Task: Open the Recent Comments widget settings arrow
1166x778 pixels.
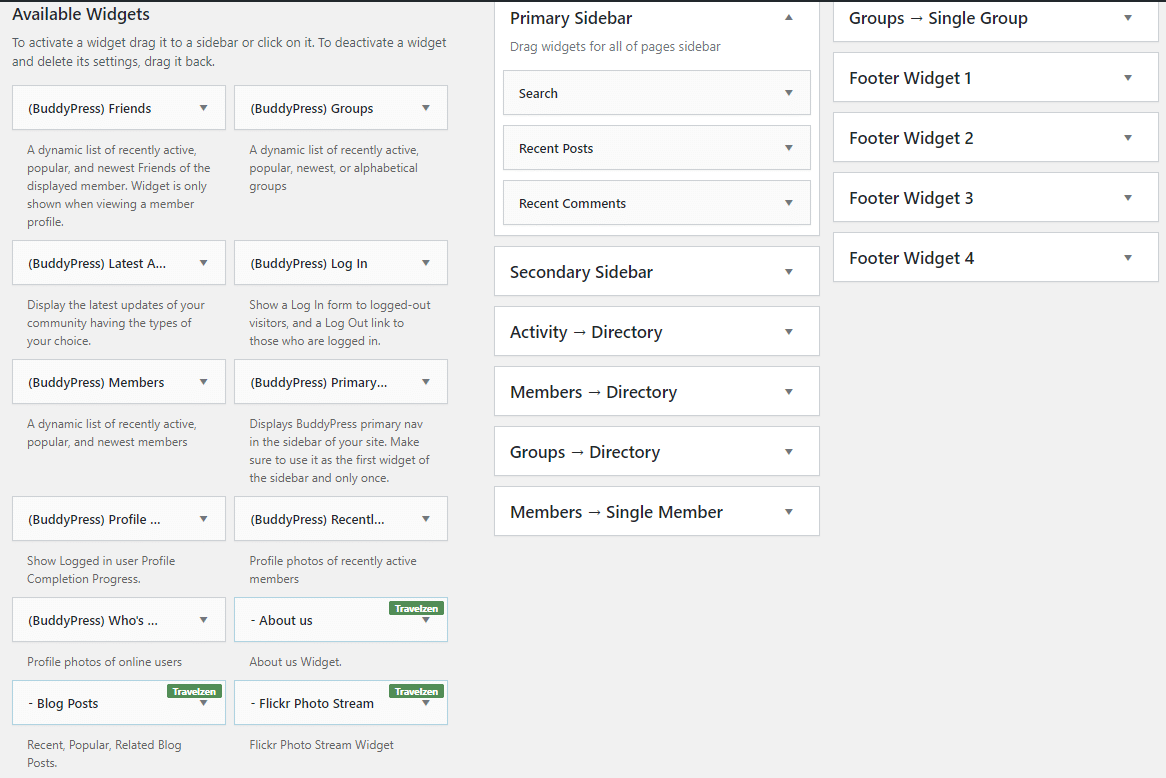Action: (x=788, y=203)
